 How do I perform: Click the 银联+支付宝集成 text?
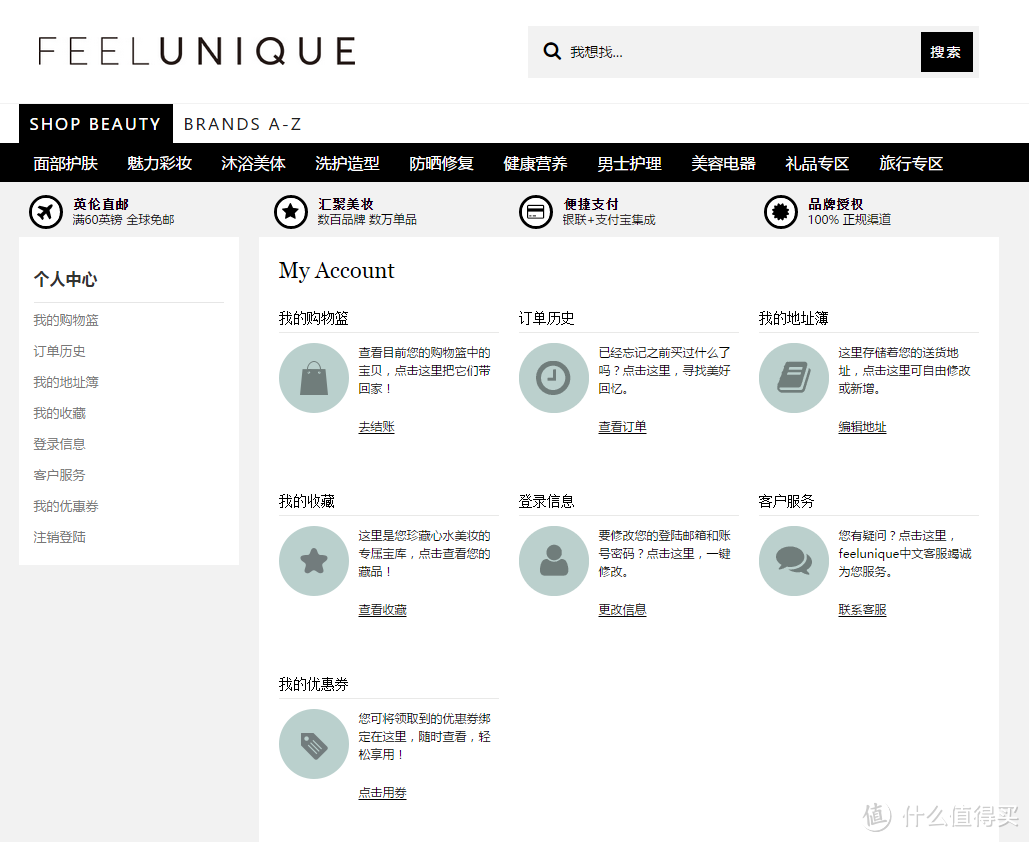609,220
